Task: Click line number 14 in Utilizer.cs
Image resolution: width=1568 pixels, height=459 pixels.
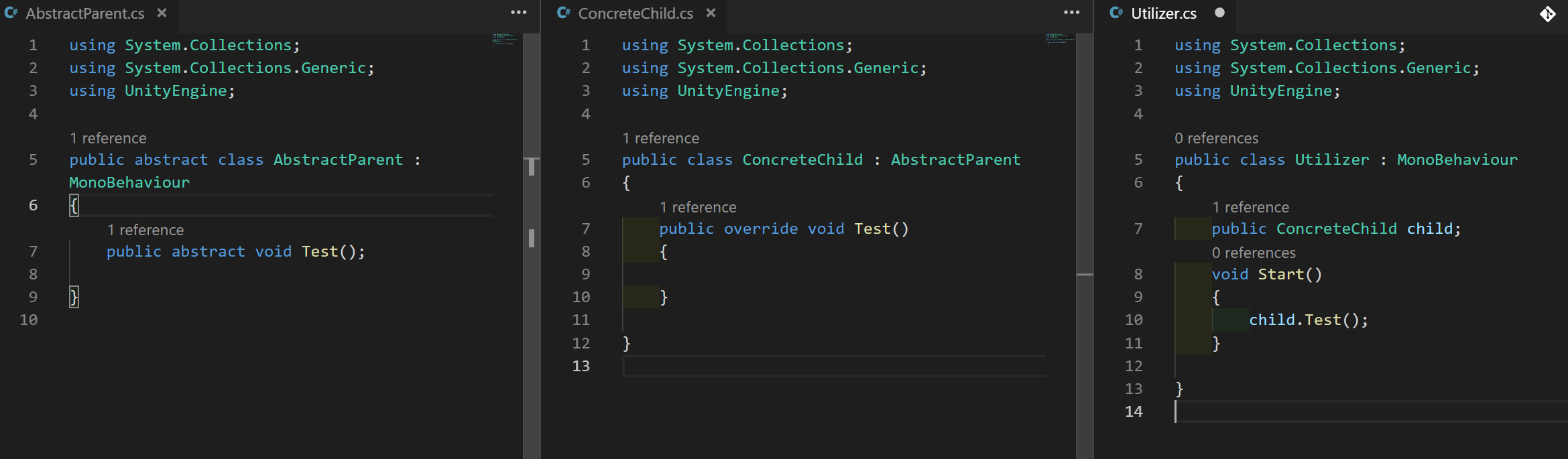Action: 1134,411
